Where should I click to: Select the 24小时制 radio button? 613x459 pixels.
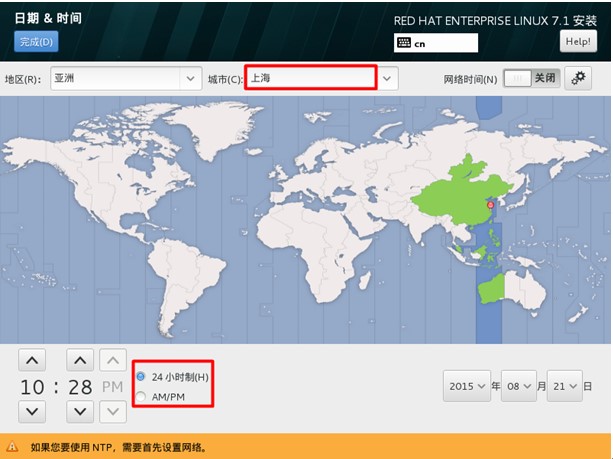(141, 377)
